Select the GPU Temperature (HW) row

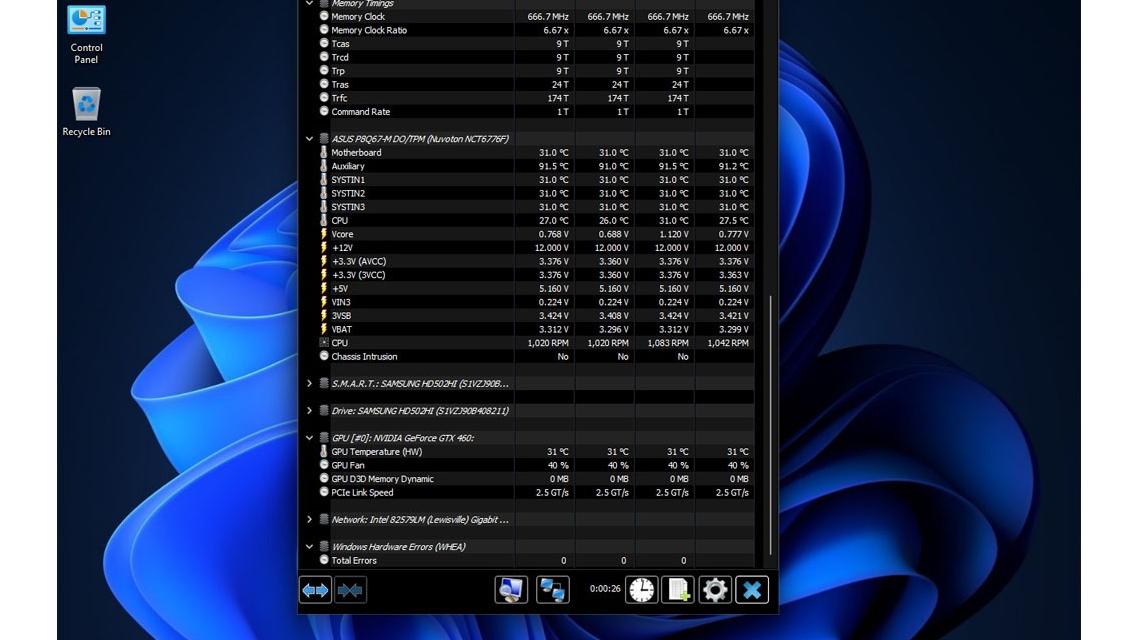pos(376,452)
